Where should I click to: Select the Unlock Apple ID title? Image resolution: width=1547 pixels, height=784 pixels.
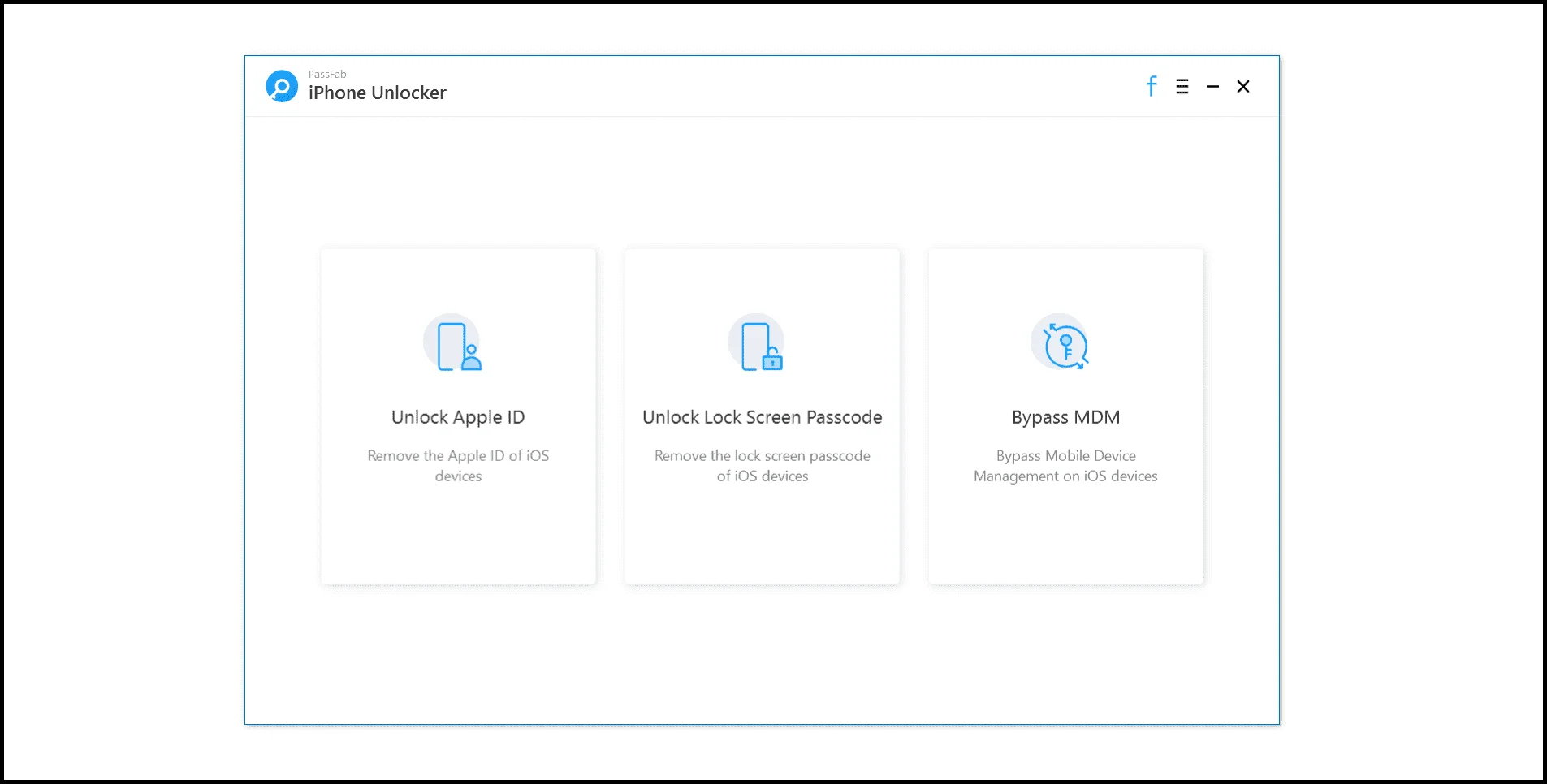(458, 417)
